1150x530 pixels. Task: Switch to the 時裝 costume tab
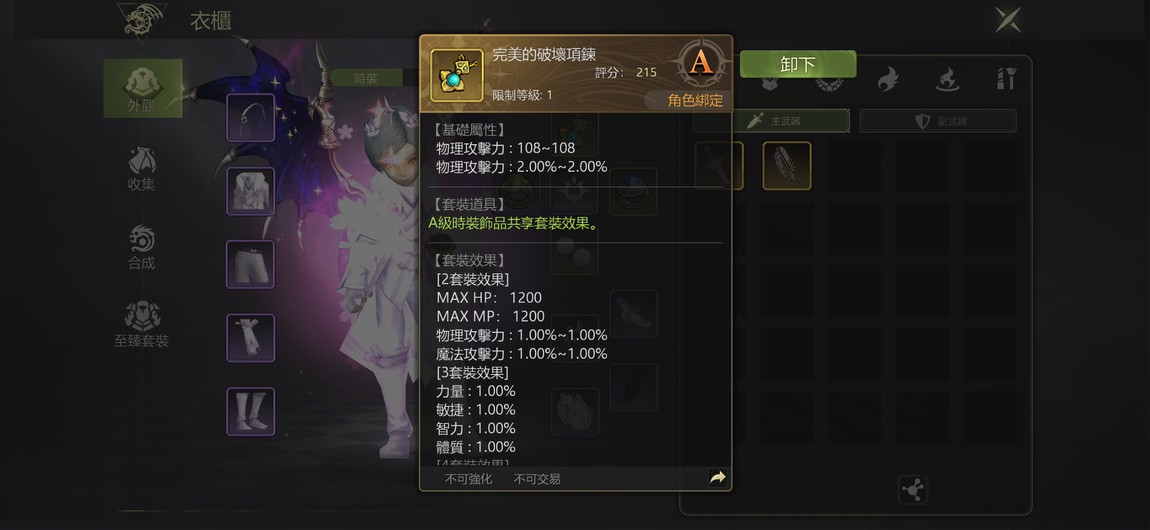point(366,78)
